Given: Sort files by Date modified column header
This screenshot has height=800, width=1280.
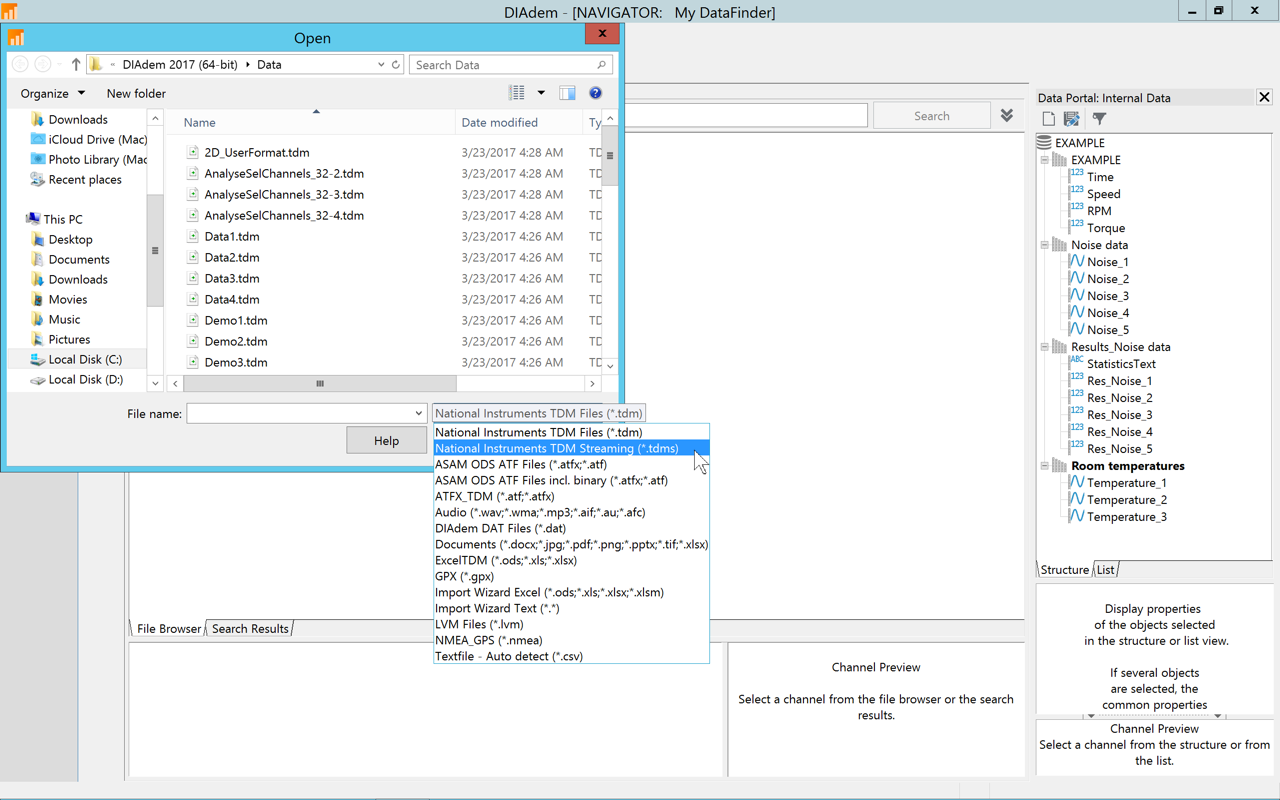Looking at the screenshot, I should tap(518, 122).
